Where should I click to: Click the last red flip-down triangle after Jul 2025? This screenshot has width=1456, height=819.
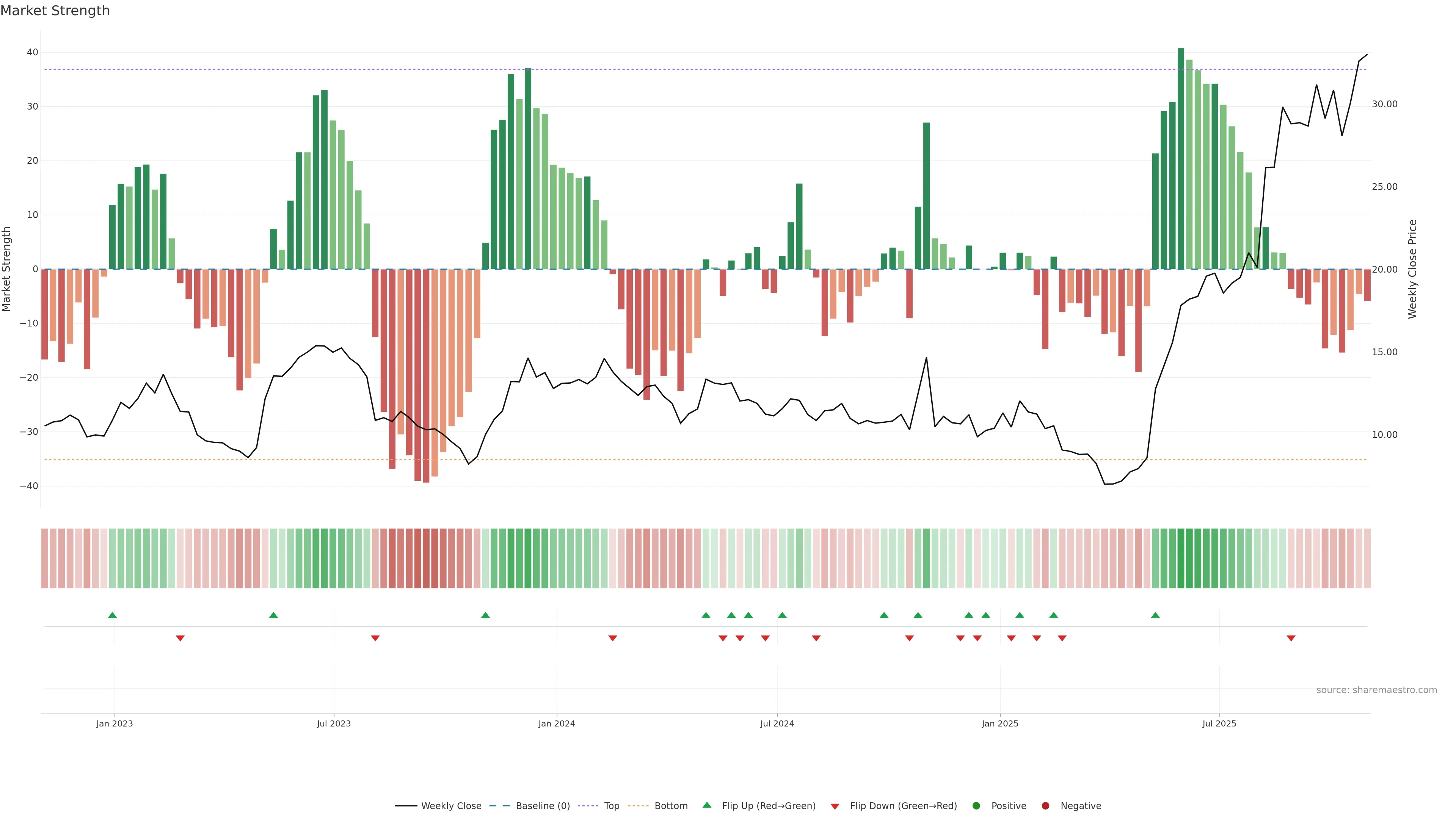coord(1291,638)
